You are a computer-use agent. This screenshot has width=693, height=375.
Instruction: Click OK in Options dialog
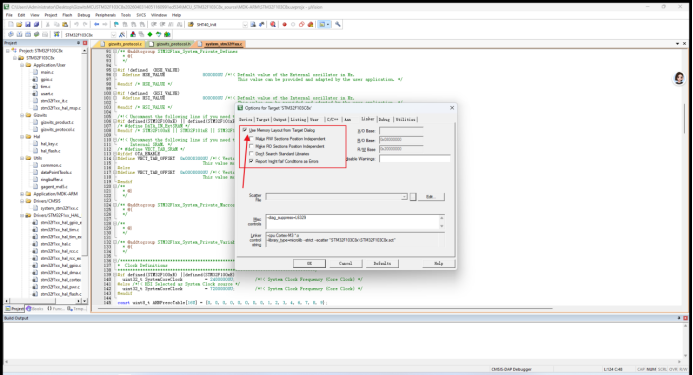click(x=309, y=264)
